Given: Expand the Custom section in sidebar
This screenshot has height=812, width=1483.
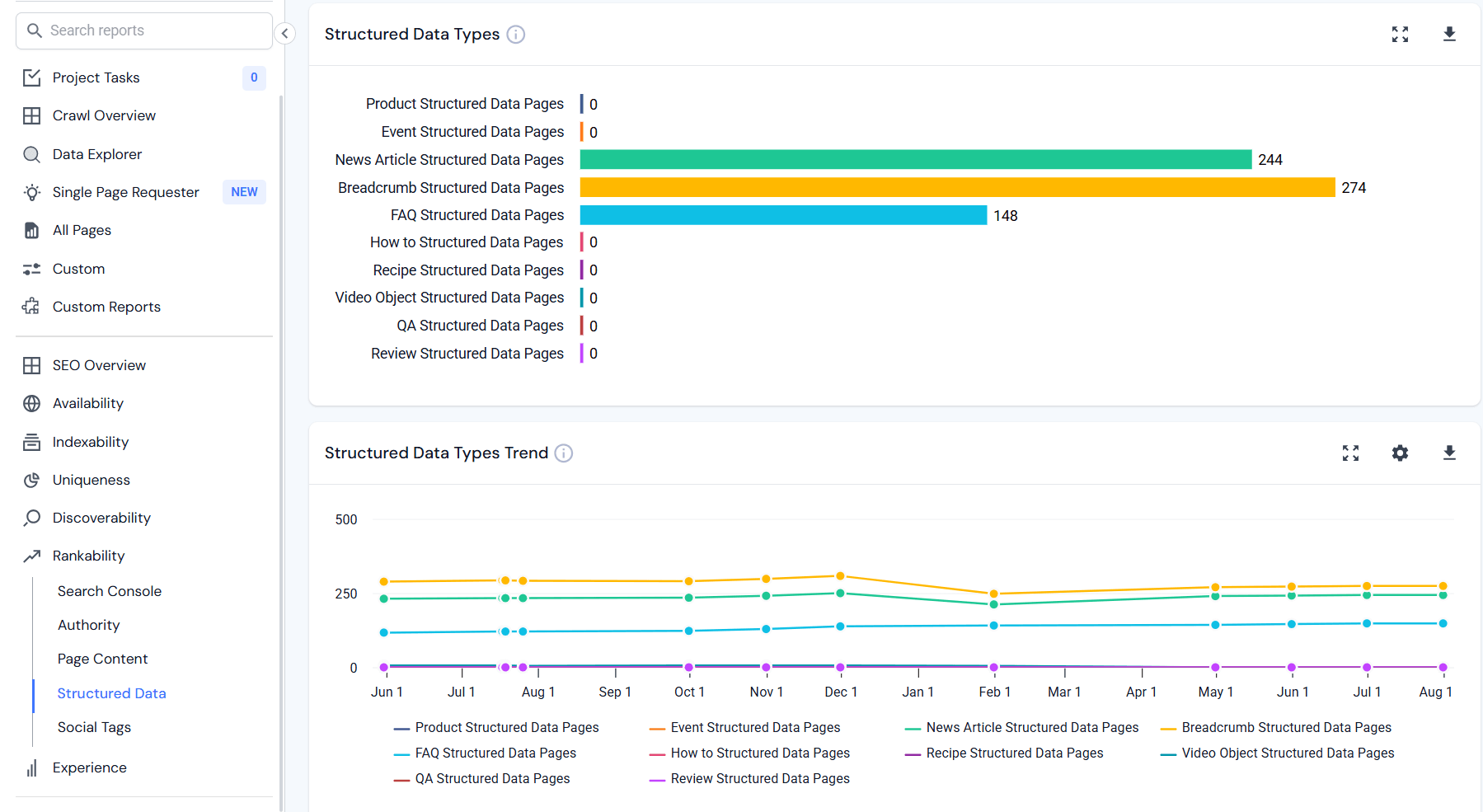Looking at the screenshot, I should pos(78,269).
